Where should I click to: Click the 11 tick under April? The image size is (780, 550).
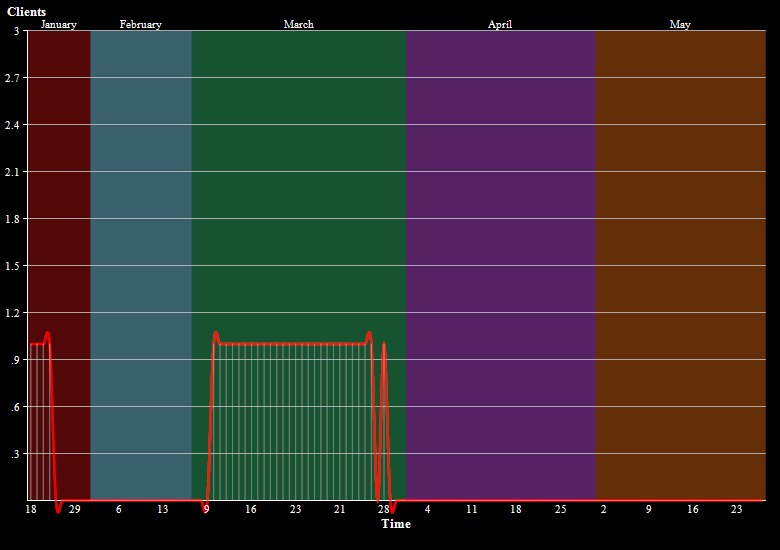click(471, 510)
